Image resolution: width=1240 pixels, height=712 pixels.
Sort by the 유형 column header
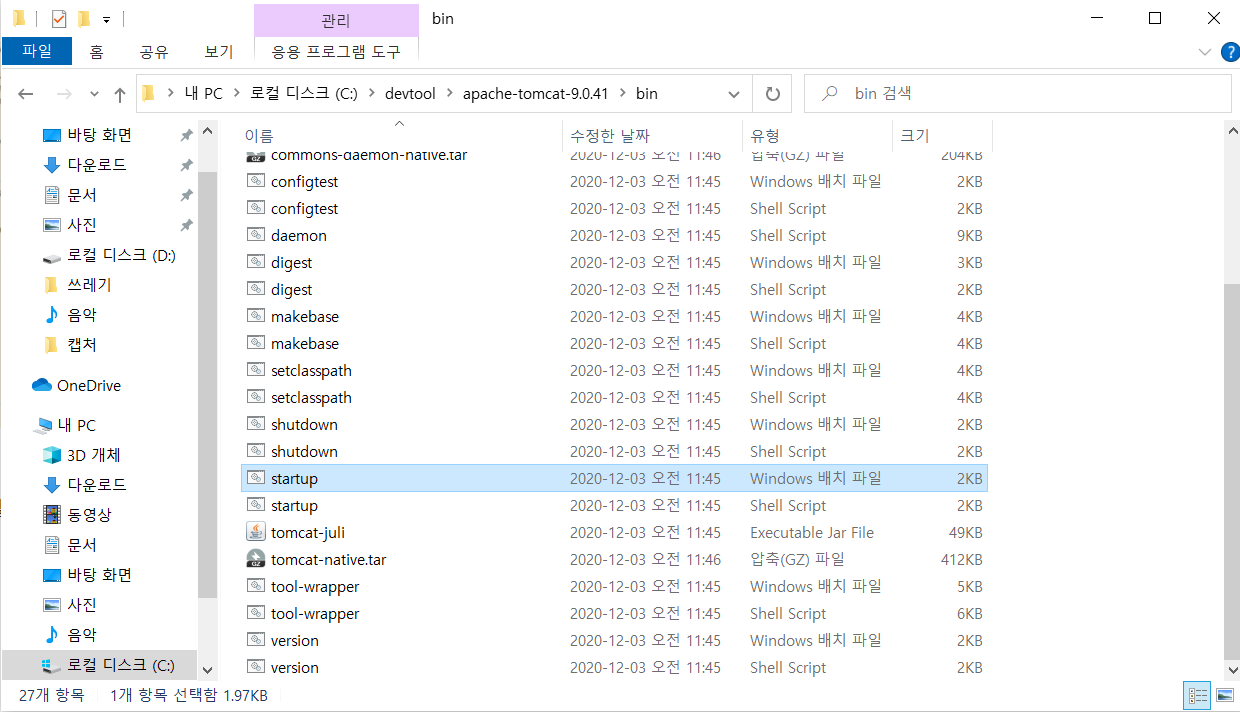817,136
